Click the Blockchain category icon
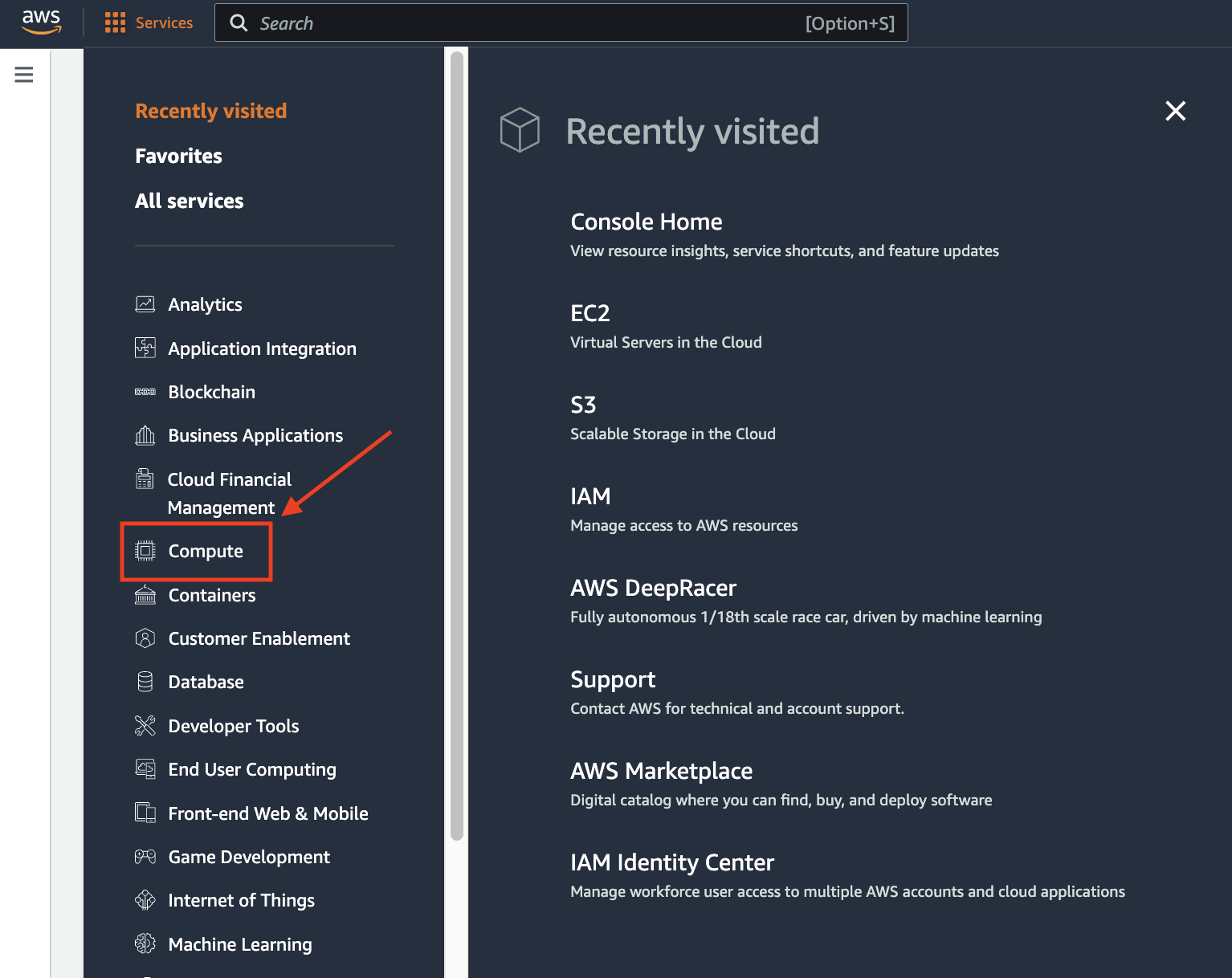The width and height of the screenshot is (1232, 978). click(145, 392)
